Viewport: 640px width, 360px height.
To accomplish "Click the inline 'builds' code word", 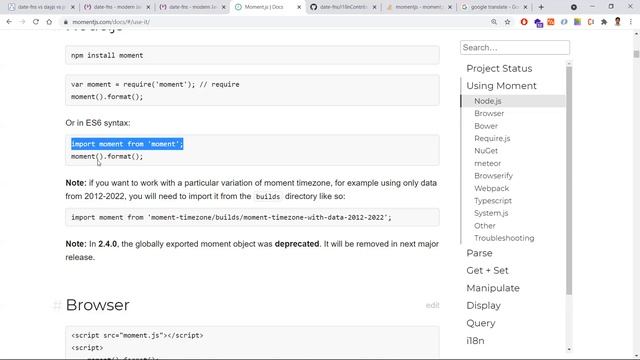I will 268,196.
